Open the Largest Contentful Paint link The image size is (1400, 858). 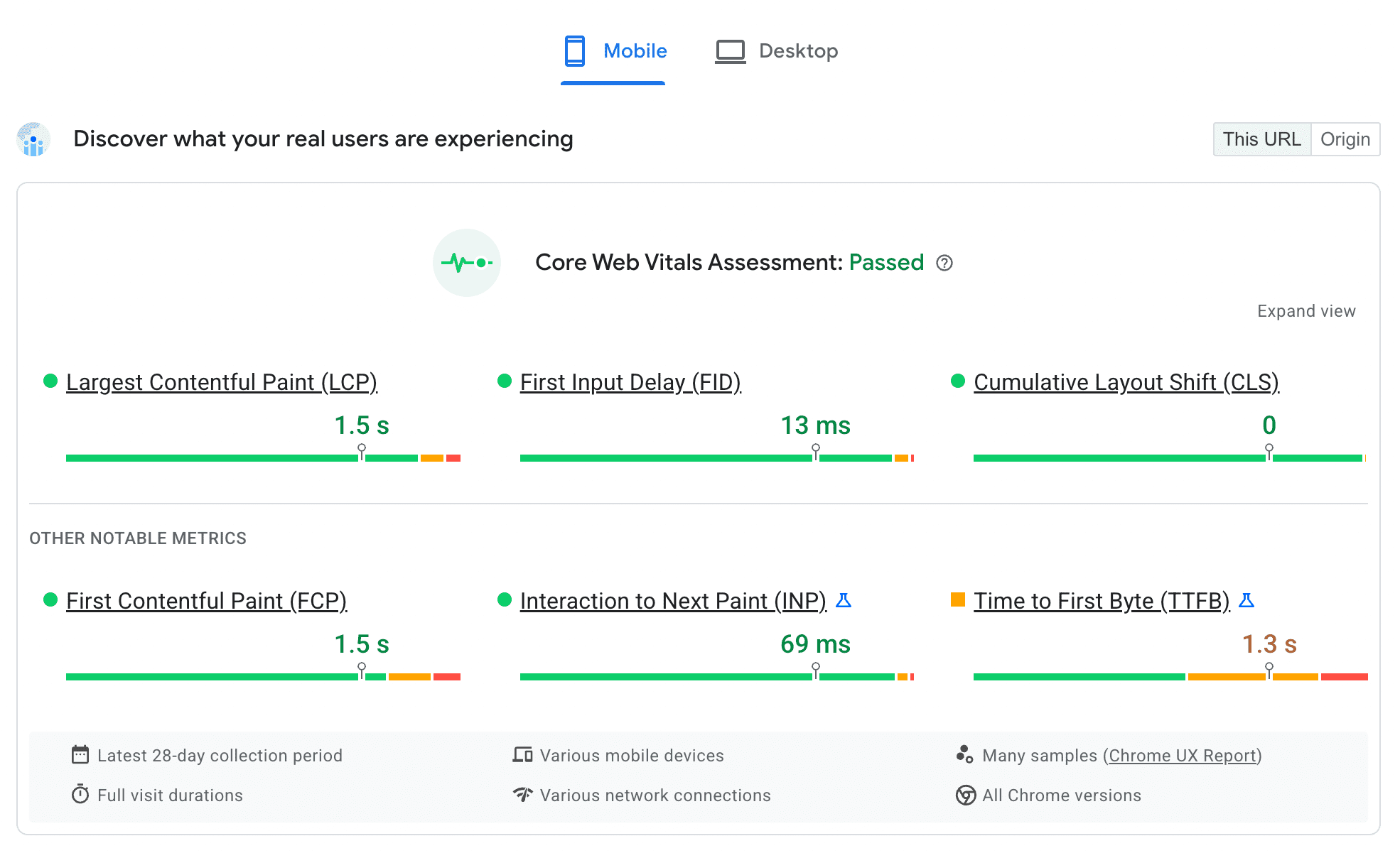[x=220, y=381]
